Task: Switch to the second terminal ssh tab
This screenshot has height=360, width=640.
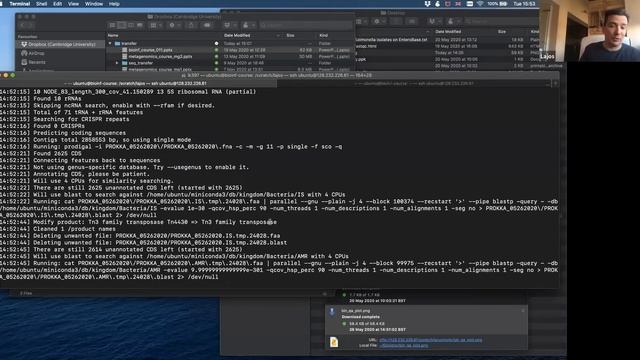Action: pyautogui.click(x=413, y=83)
